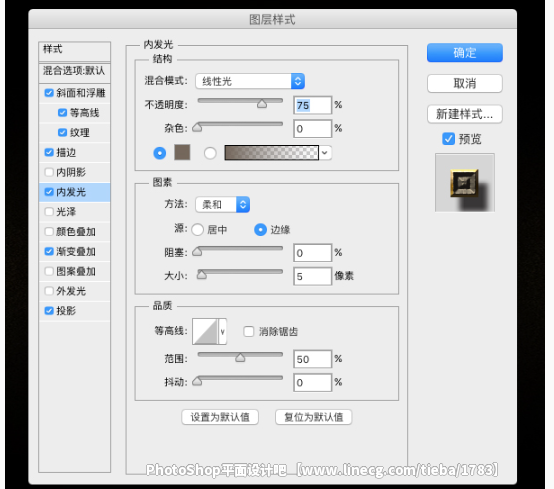Toggle the 纹理 checkbox
Viewport: 554px width, 489px height.
[x=62, y=132]
